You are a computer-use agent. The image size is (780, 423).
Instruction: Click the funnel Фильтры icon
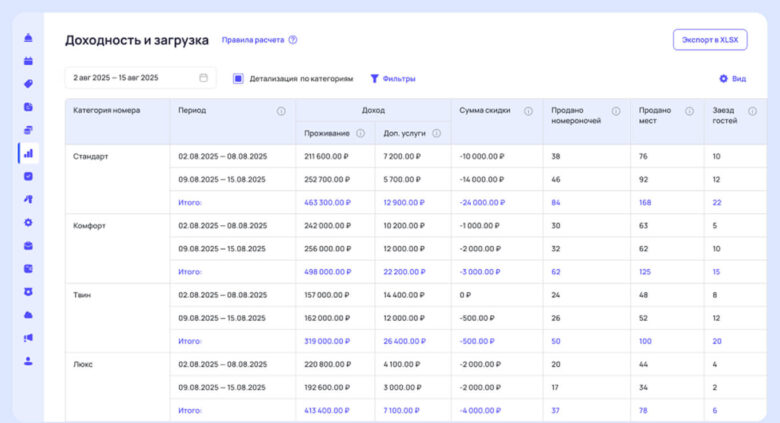coord(375,79)
